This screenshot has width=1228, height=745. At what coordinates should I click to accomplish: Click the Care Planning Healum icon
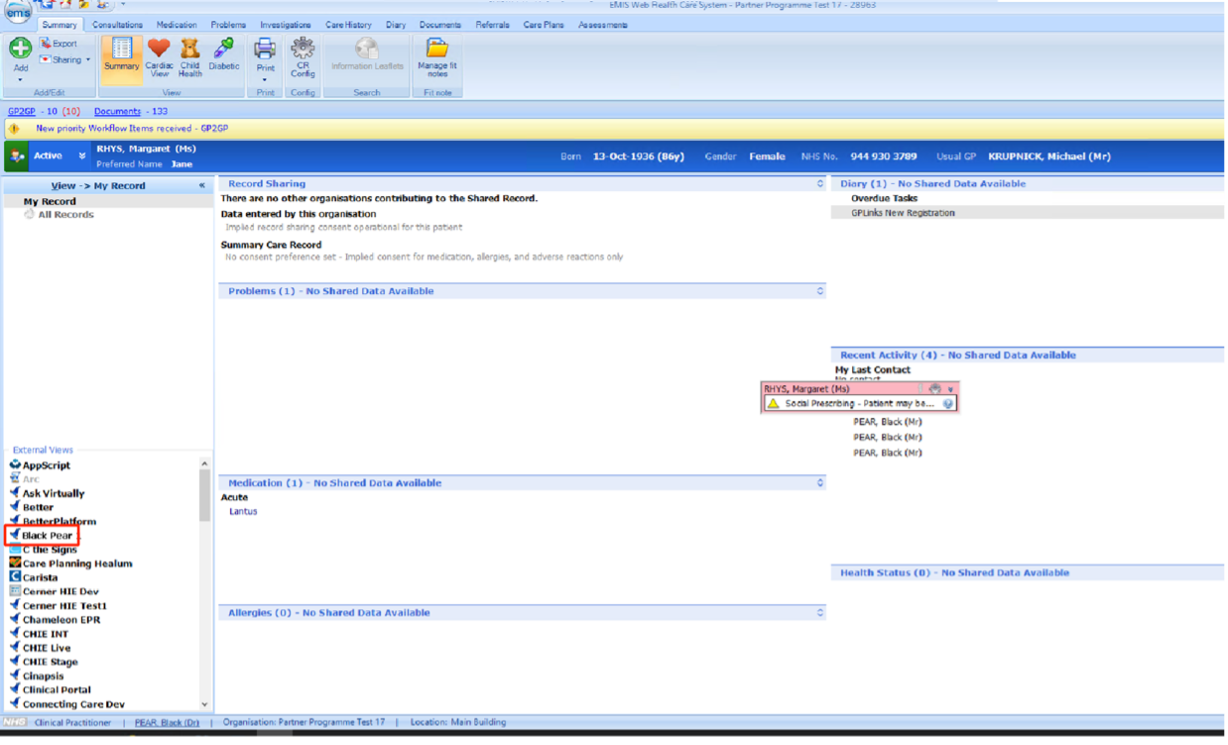point(15,563)
